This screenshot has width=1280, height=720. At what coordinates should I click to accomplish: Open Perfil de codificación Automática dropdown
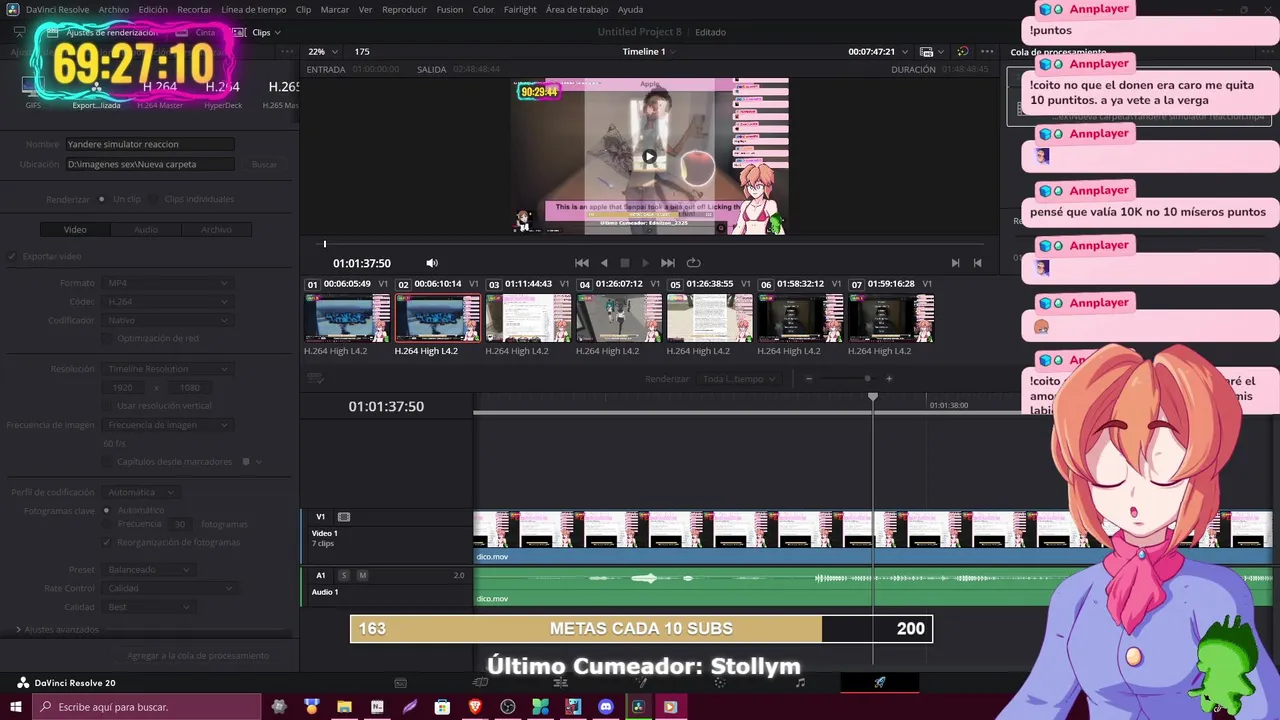(x=142, y=492)
